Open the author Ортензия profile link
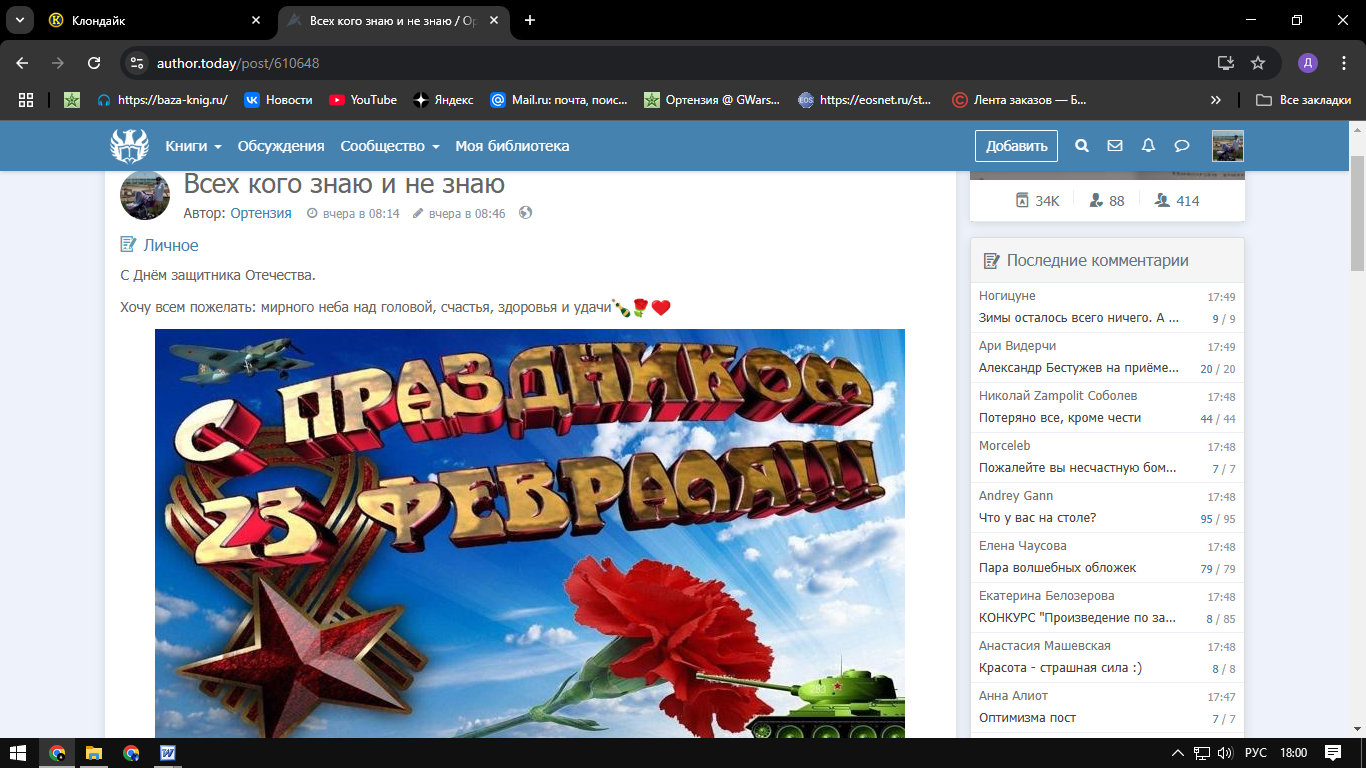Screen dimensions: 1366x768 coord(261,213)
